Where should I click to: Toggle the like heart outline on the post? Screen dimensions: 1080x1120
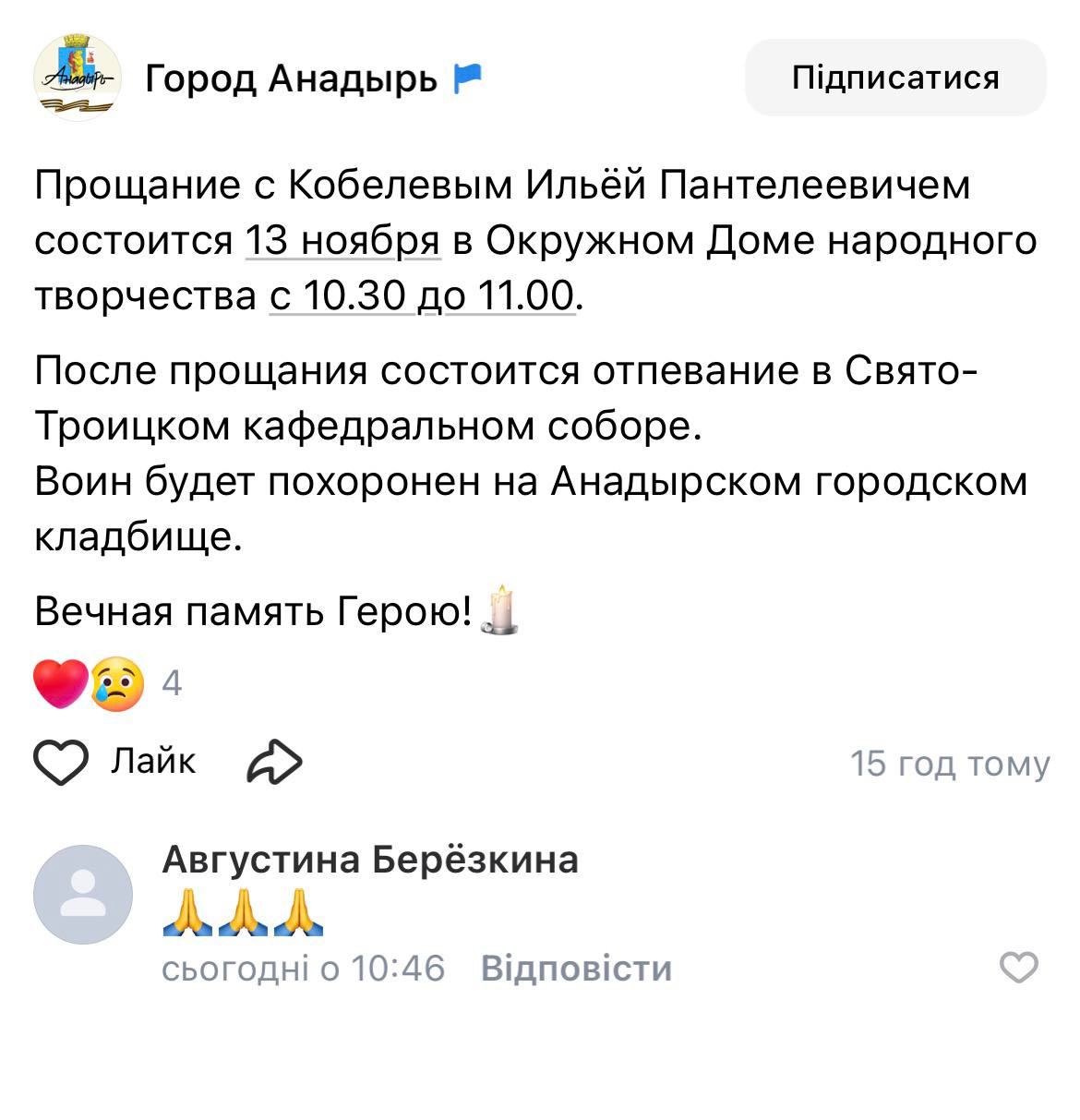click(61, 763)
